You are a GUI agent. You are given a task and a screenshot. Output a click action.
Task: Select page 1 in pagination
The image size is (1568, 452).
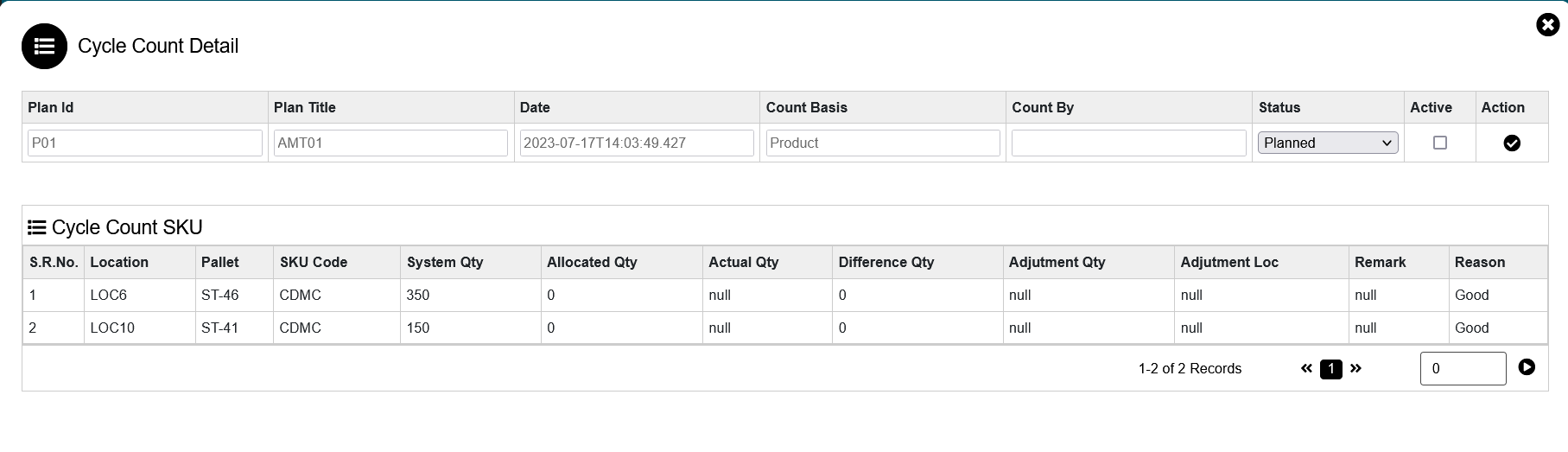point(1330,369)
